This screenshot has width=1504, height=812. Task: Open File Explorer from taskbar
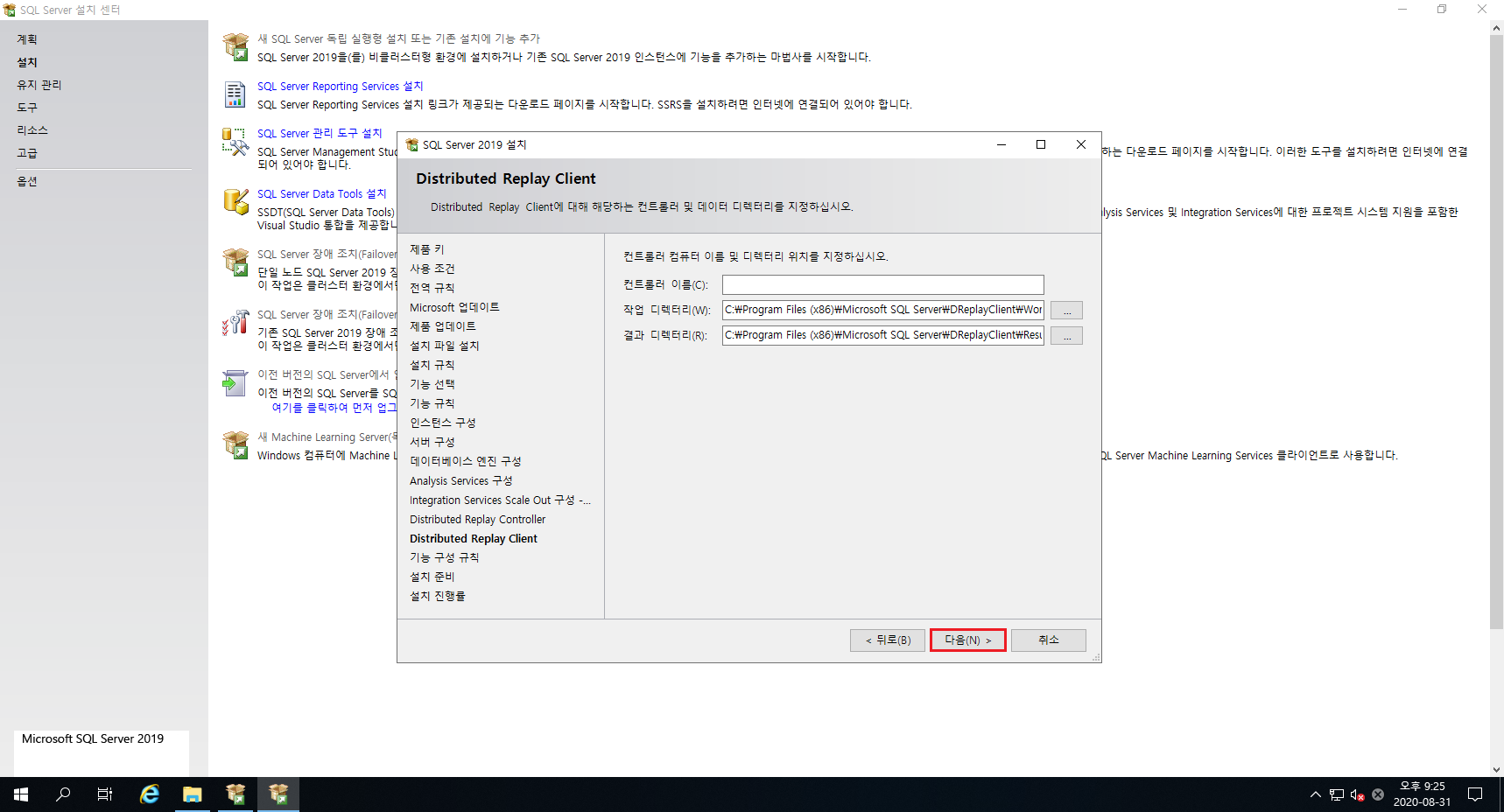[x=193, y=794]
